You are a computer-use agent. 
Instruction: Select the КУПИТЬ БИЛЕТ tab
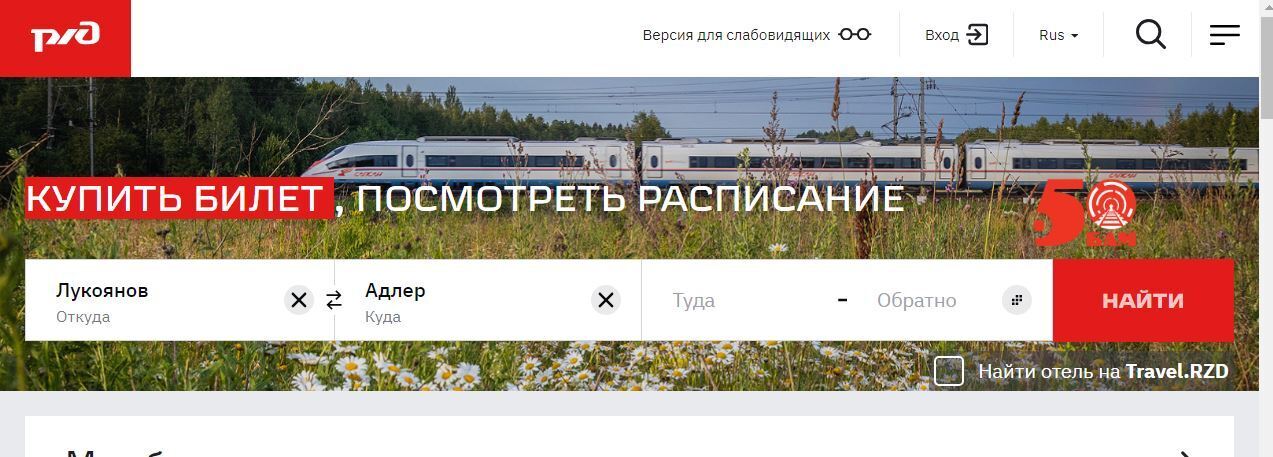pyautogui.click(x=179, y=199)
